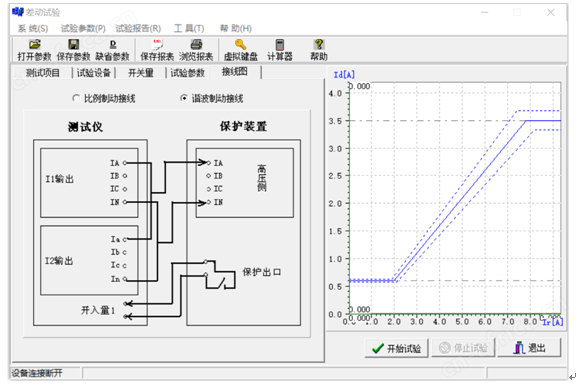Click the 保存参数 floppy disk icon
Screen dimensions: 579x388
(x=73, y=50)
